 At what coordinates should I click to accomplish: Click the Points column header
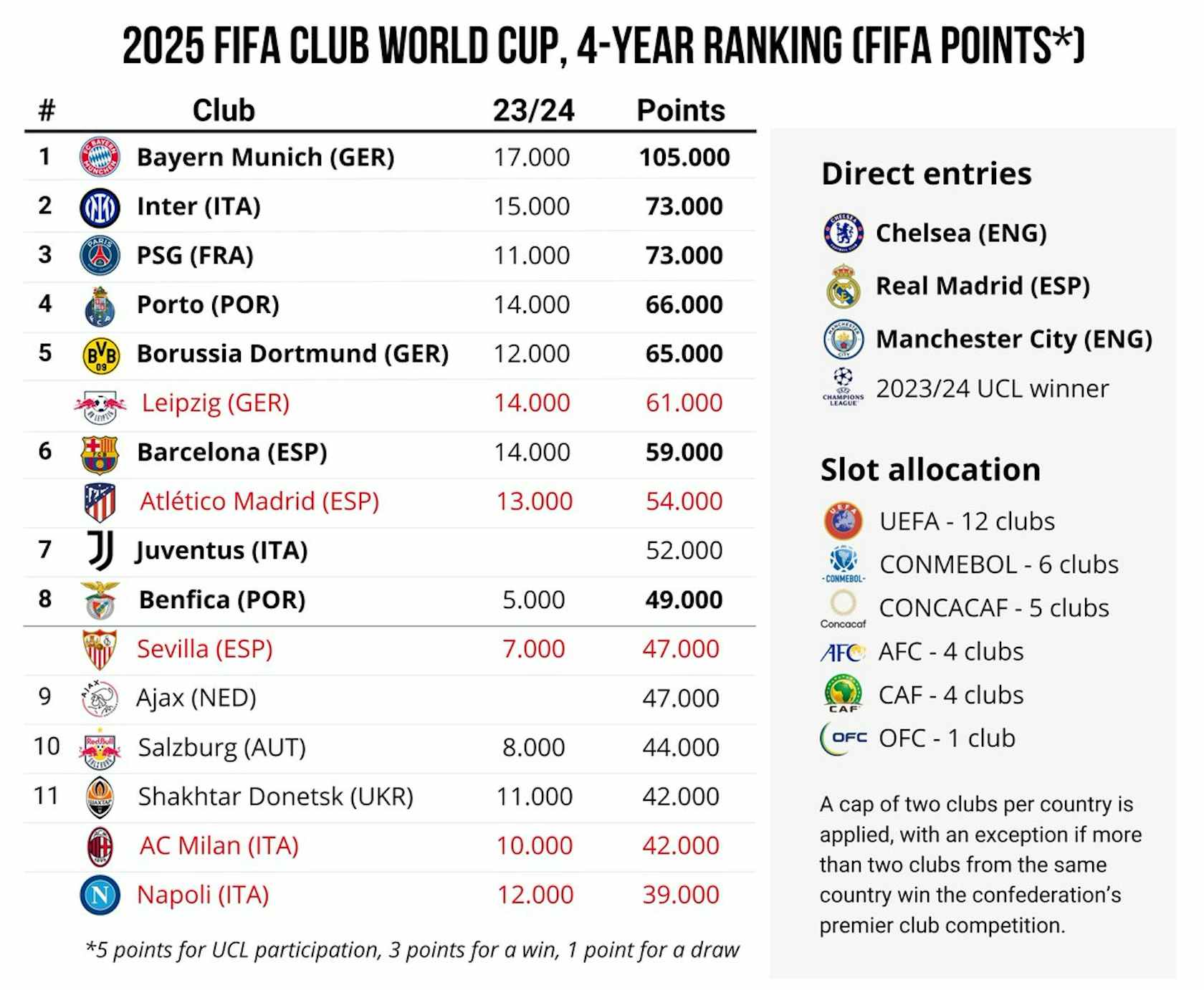681,110
